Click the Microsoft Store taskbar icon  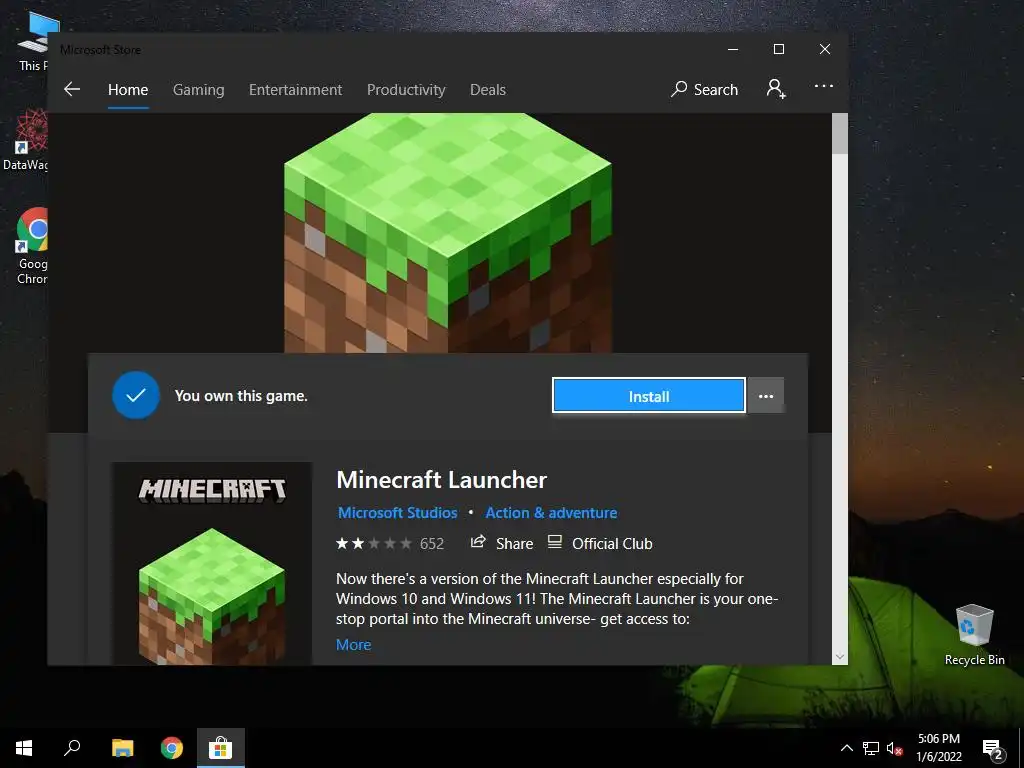pos(221,748)
